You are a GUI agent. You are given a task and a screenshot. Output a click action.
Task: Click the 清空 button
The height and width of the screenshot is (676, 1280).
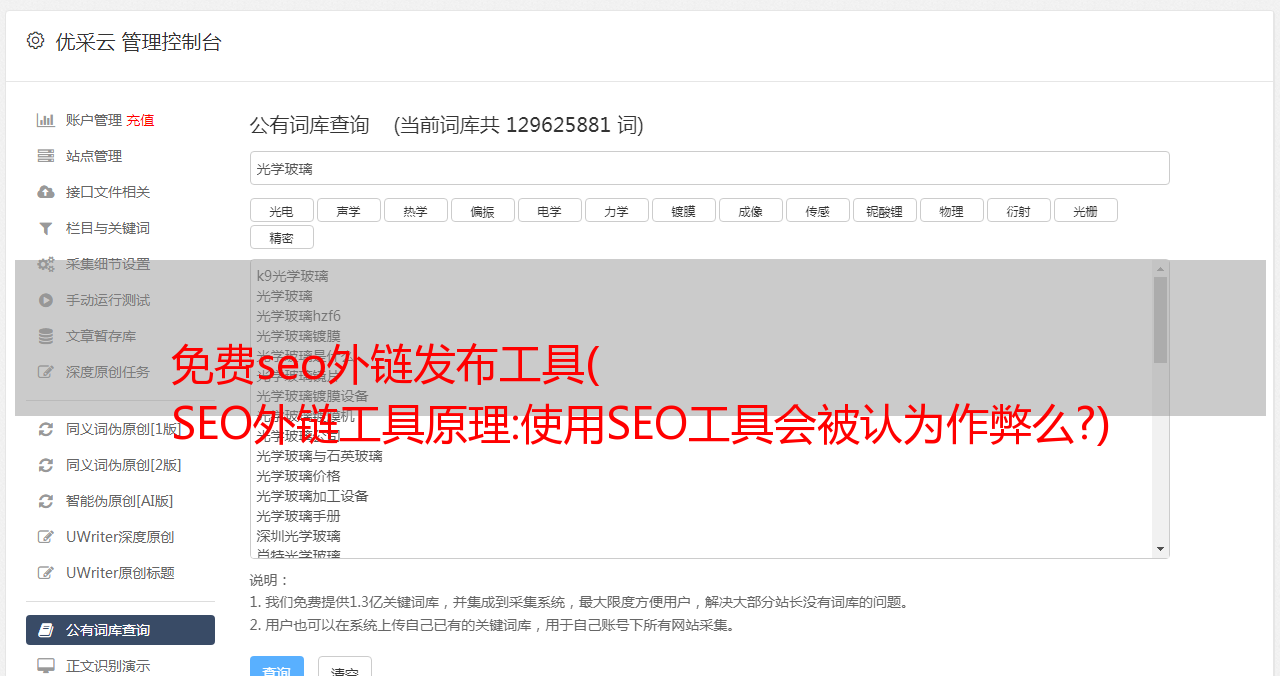[x=345, y=668]
